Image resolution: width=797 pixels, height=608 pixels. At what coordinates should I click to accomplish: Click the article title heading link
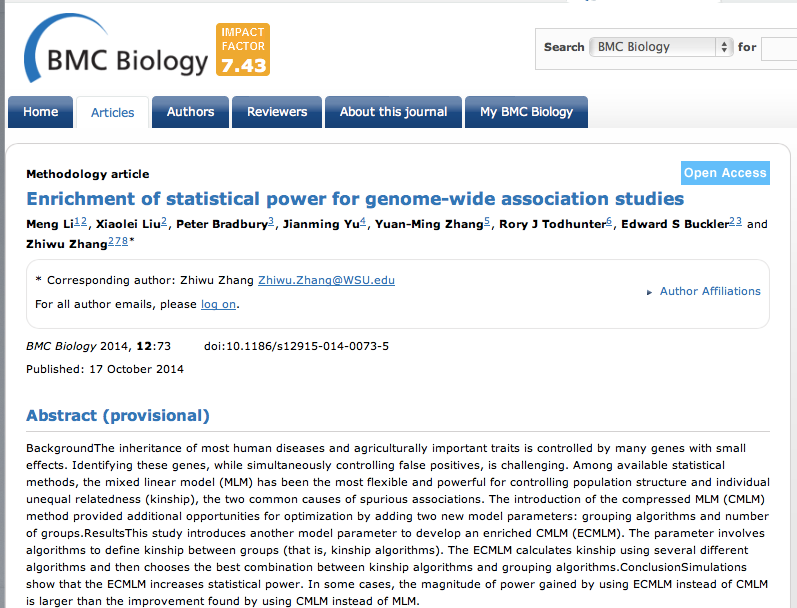(x=354, y=199)
